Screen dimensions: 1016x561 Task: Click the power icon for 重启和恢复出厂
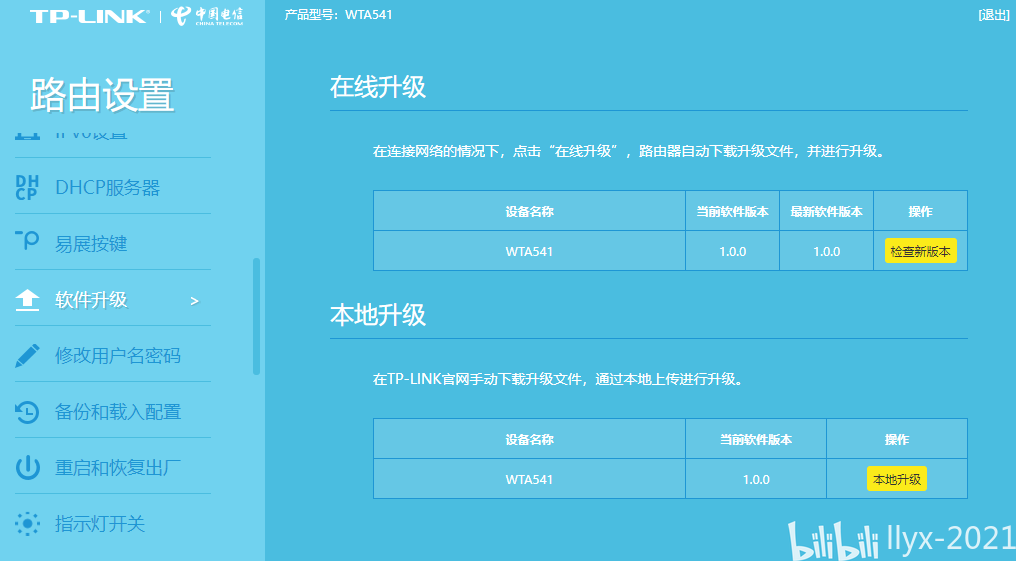click(27, 468)
